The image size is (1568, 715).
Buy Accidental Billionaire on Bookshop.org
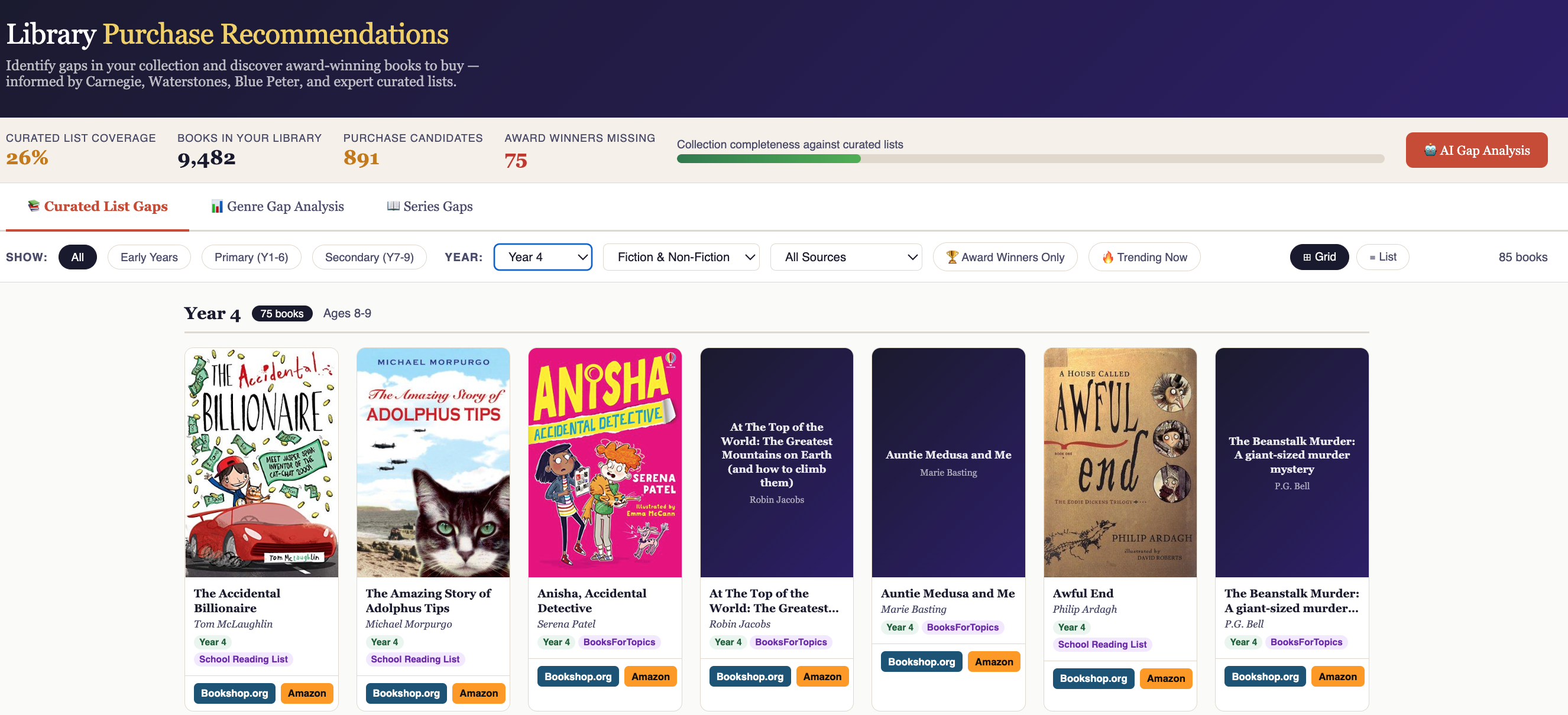[x=234, y=693]
